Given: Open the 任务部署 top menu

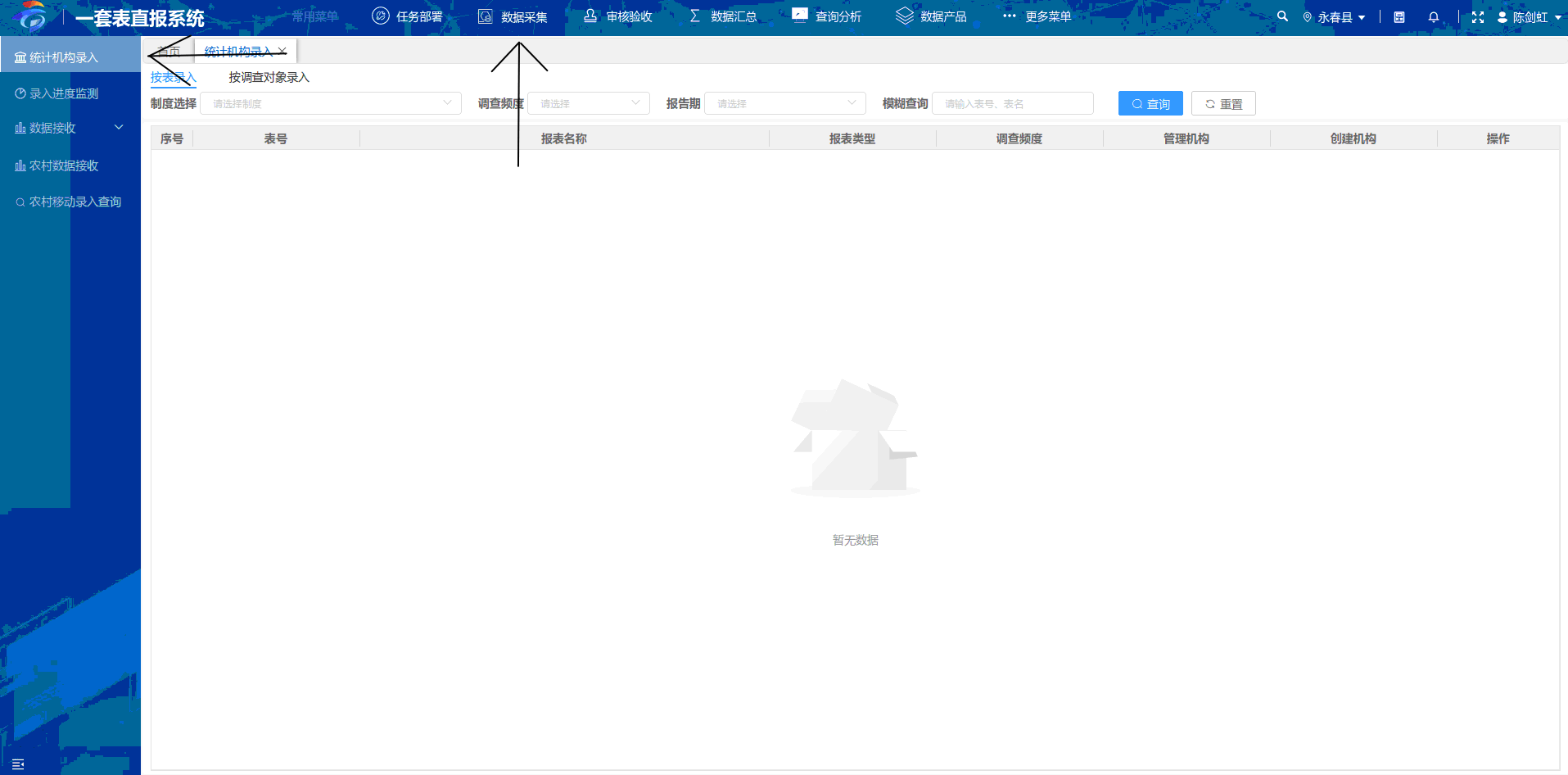Looking at the screenshot, I should [x=408, y=16].
